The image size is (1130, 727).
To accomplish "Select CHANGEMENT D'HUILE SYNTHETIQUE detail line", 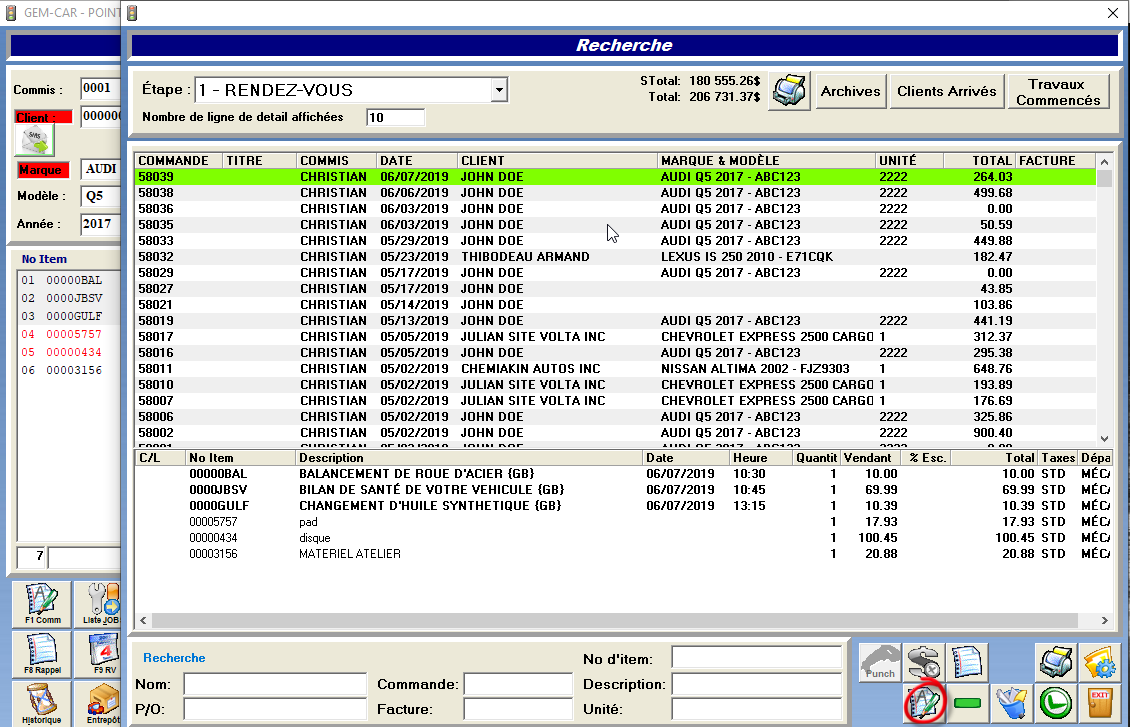I will [623, 505].
